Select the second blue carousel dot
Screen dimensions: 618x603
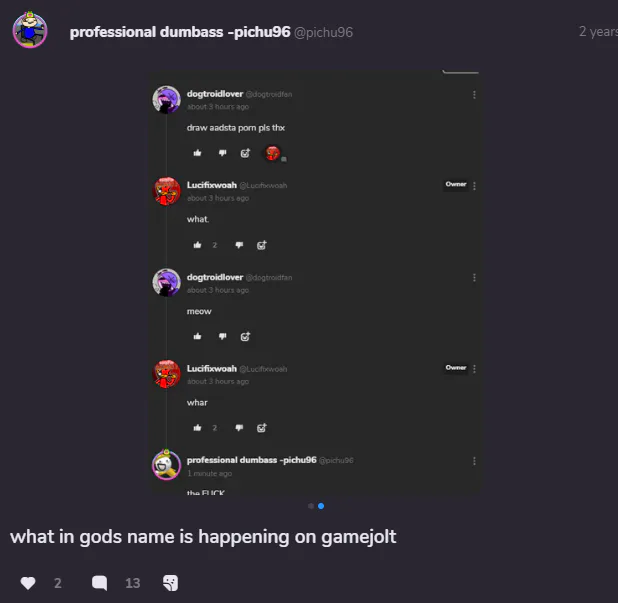pos(321,506)
